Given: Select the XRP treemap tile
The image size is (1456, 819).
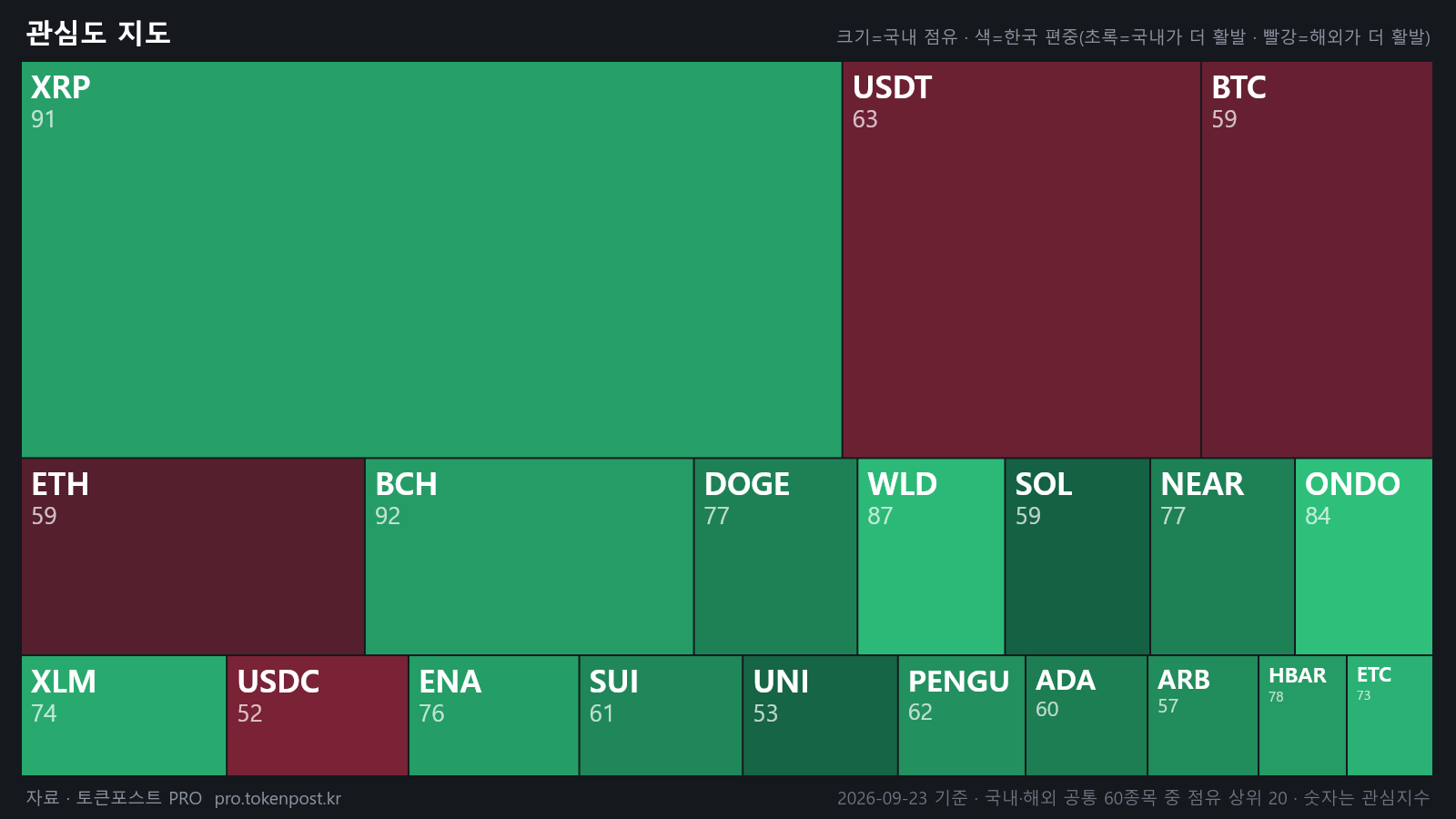Looking at the screenshot, I should [x=431, y=259].
